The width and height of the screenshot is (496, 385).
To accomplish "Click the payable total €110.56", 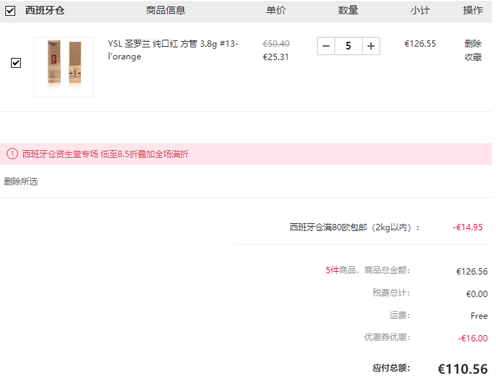I will (463, 369).
